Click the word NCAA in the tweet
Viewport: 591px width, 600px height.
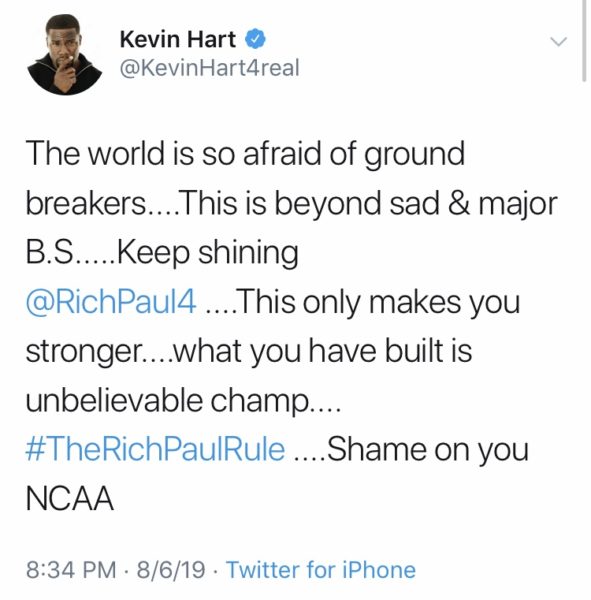click(70, 499)
